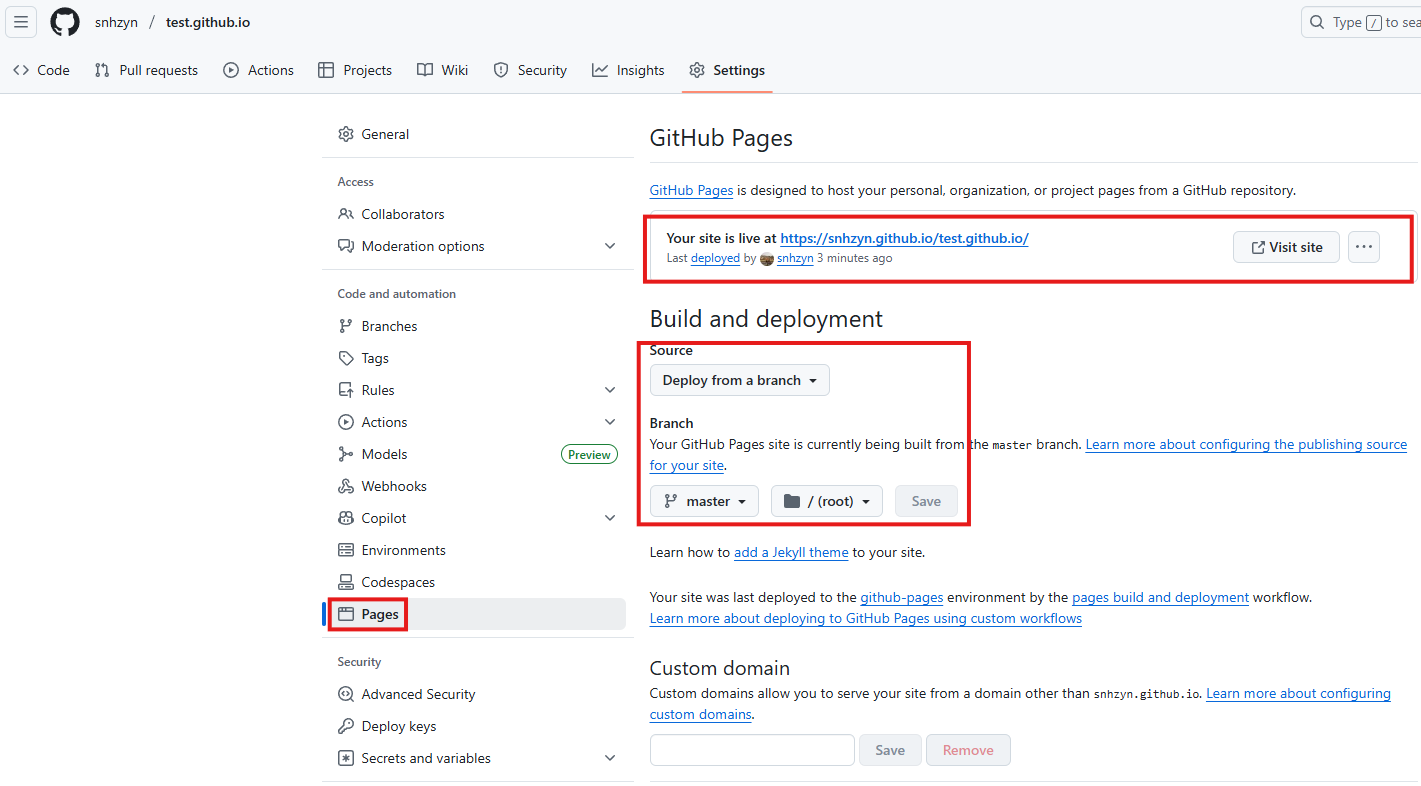
Task: Expand the Moderation options section
Action: (x=610, y=246)
